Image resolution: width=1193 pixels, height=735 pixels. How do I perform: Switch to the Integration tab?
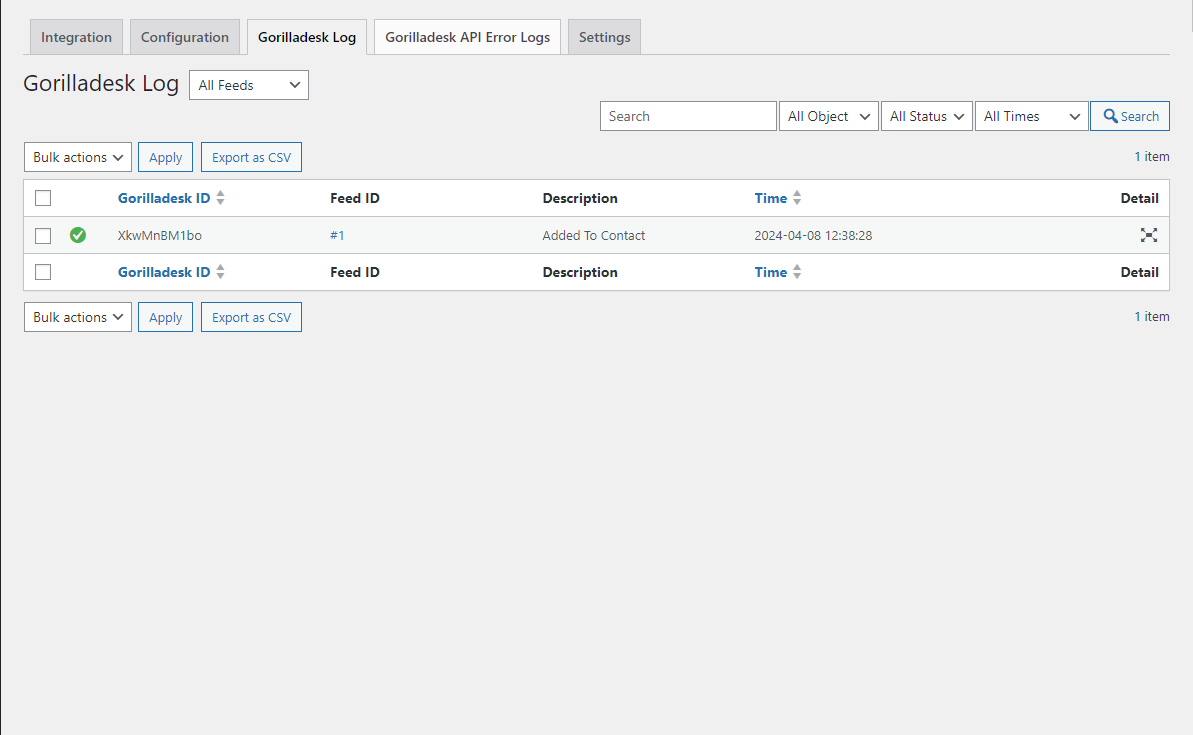(76, 37)
